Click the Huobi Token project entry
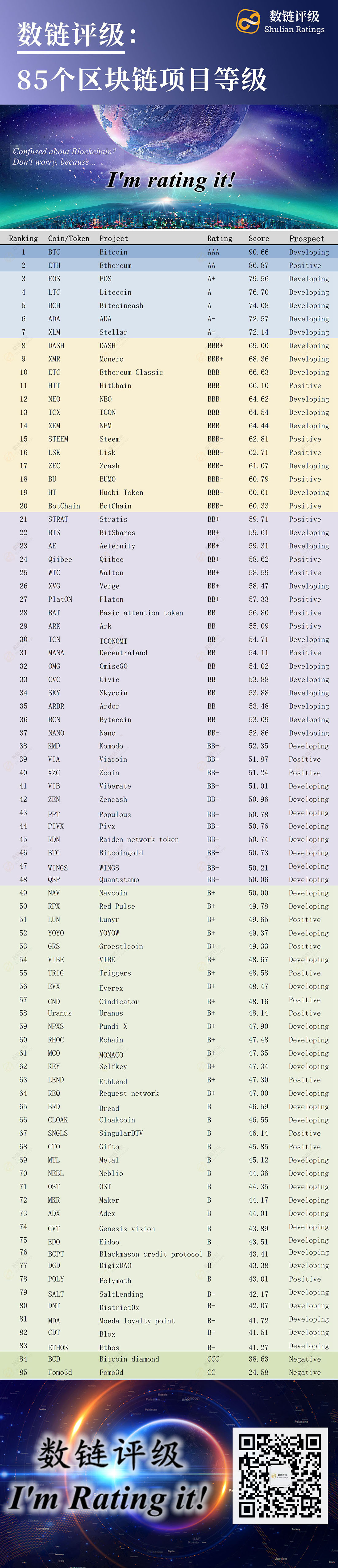 pos(121,493)
